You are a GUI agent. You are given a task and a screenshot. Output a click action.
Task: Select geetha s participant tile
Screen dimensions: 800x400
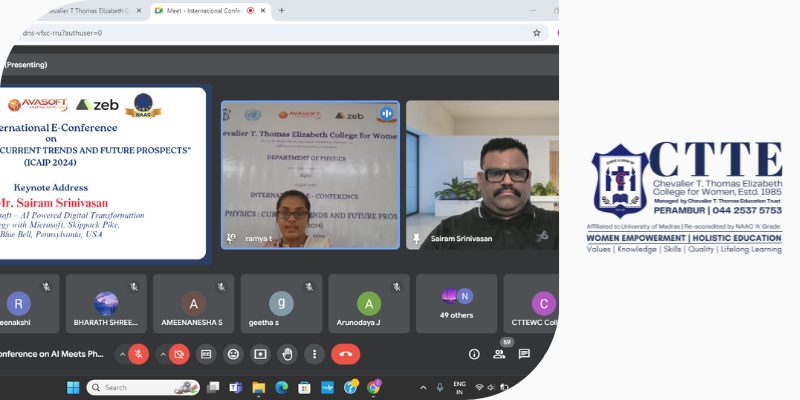[281, 304]
